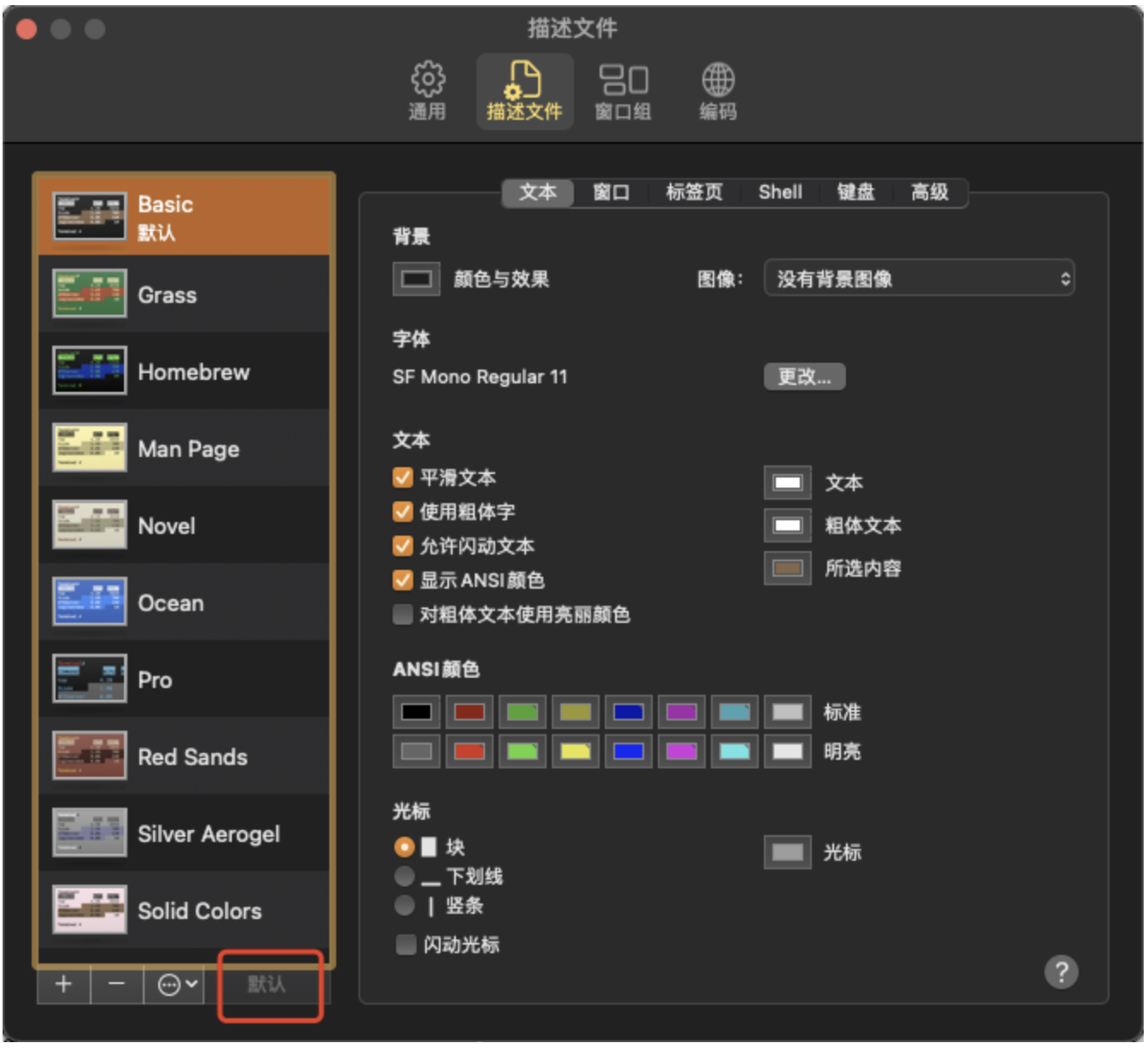1148x1049 pixels.
Task: Enable the 闪动光标 checkbox
Action: pos(405,945)
